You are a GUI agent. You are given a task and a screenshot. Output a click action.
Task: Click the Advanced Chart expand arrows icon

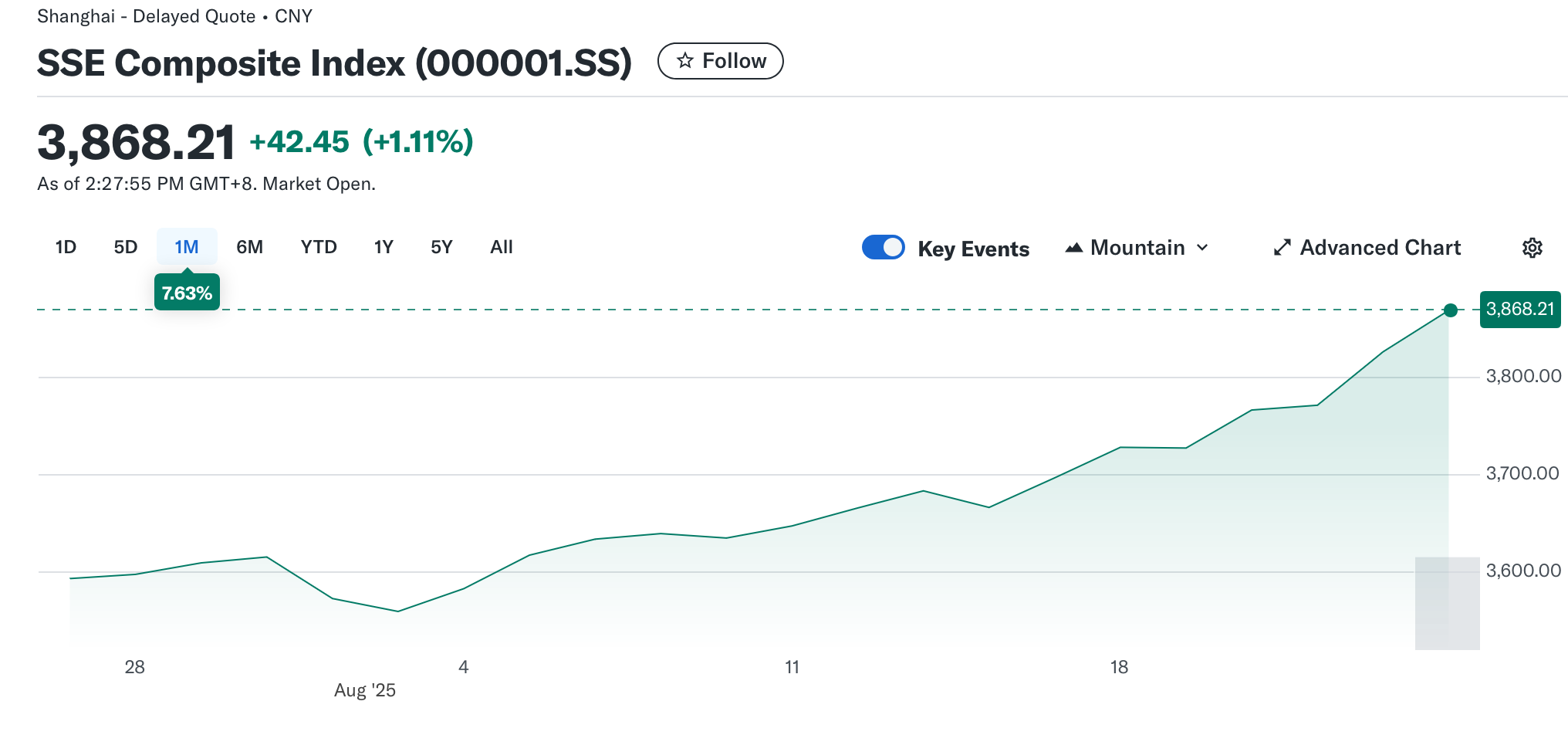pyautogui.click(x=1282, y=248)
